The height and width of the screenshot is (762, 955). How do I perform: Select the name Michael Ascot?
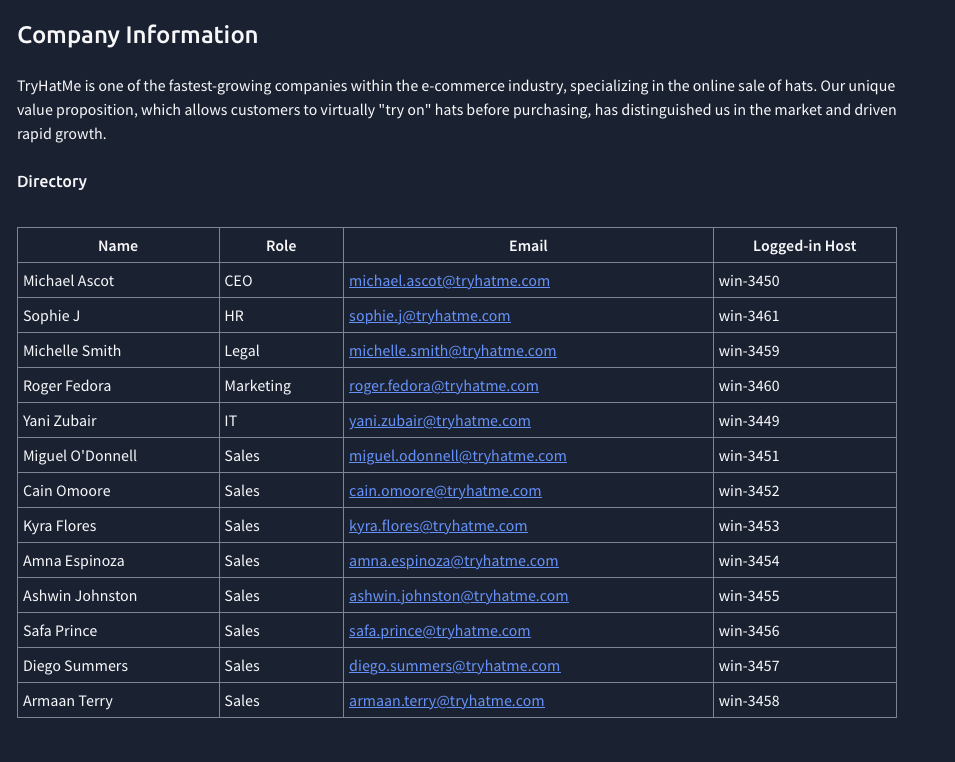68,281
